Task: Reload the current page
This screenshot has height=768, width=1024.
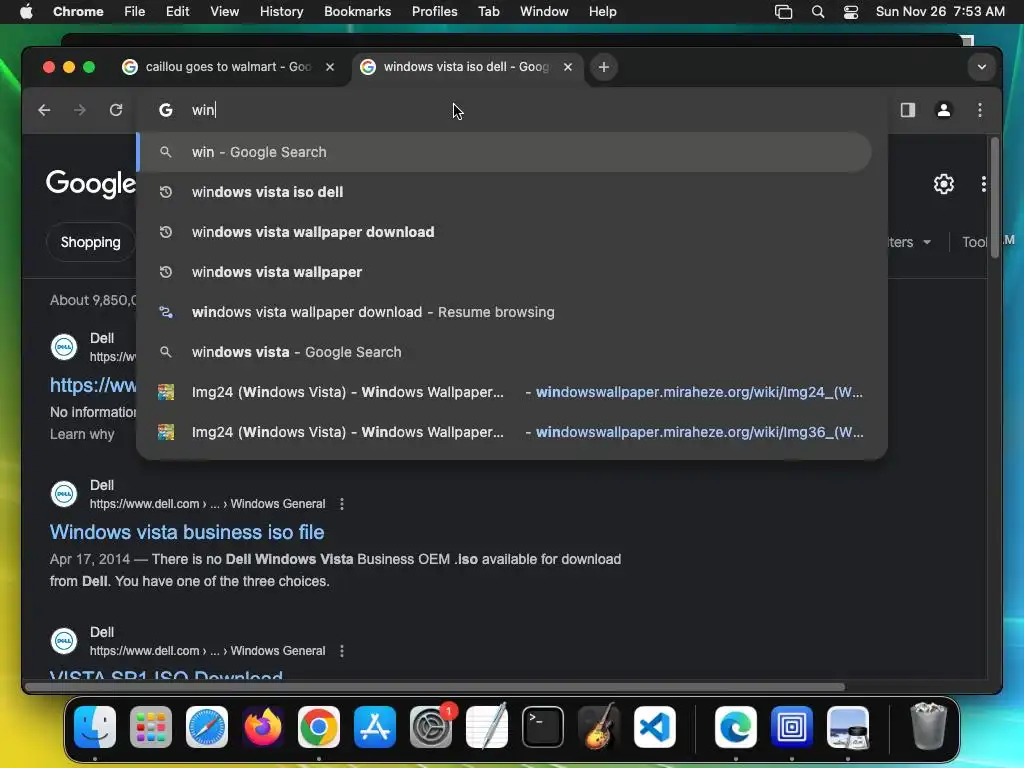Action: (x=116, y=110)
